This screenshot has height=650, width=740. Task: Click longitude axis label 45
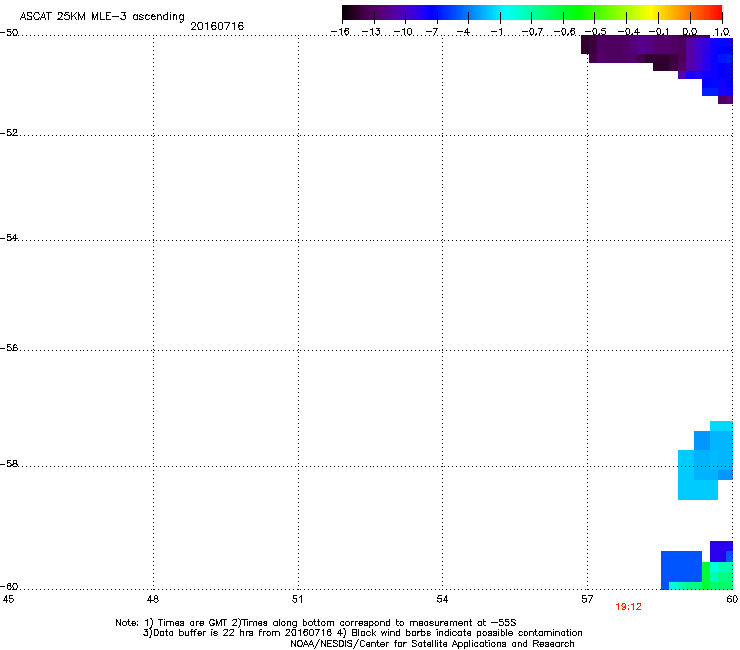coord(8,599)
